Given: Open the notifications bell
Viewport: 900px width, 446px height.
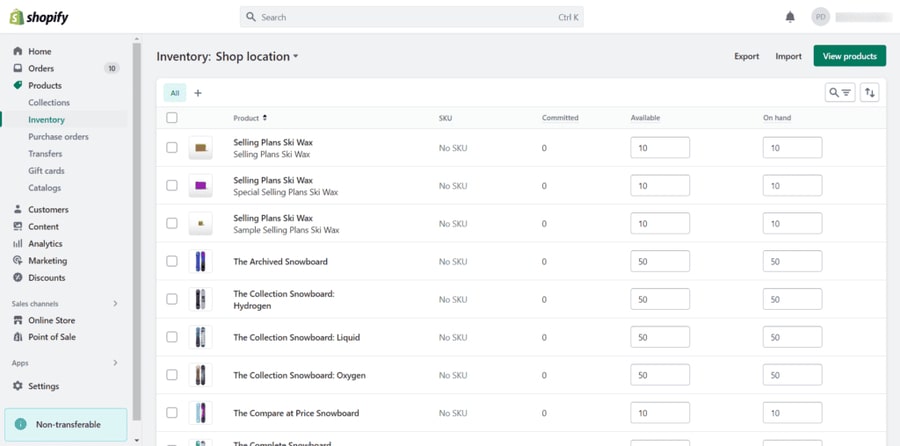Looking at the screenshot, I should [790, 17].
